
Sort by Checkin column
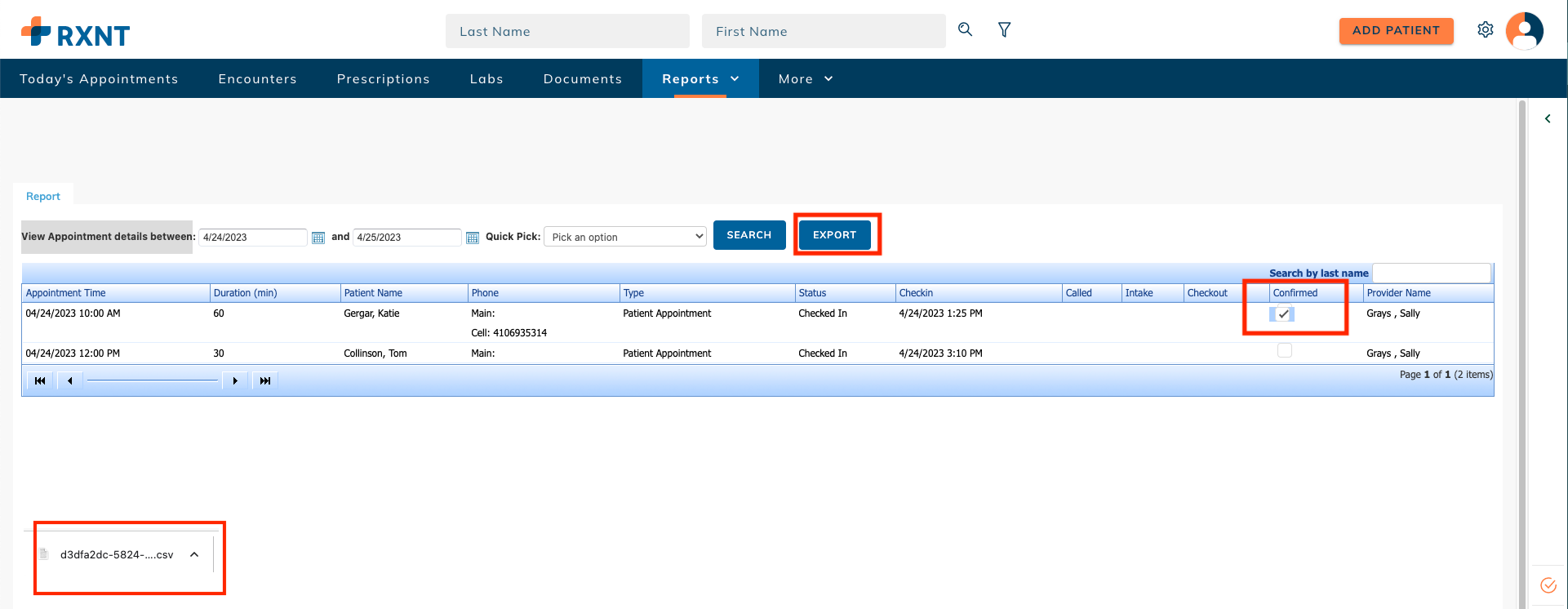(x=979, y=293)
